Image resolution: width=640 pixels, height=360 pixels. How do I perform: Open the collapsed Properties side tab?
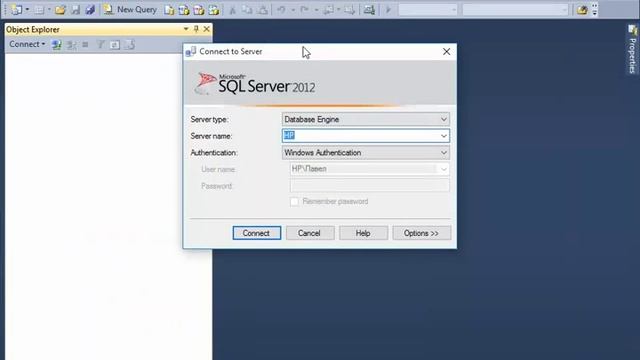coord(632,49)
